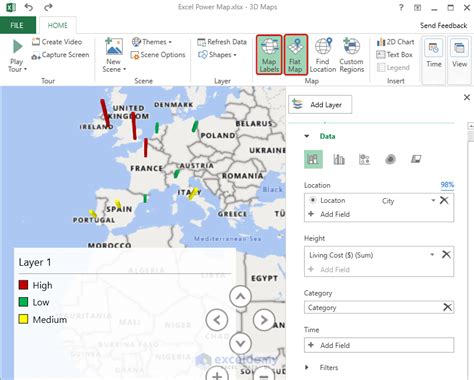Click the Category field box
Image resolution: width=474 pixels, height=380 pixels.
(379, 307)
